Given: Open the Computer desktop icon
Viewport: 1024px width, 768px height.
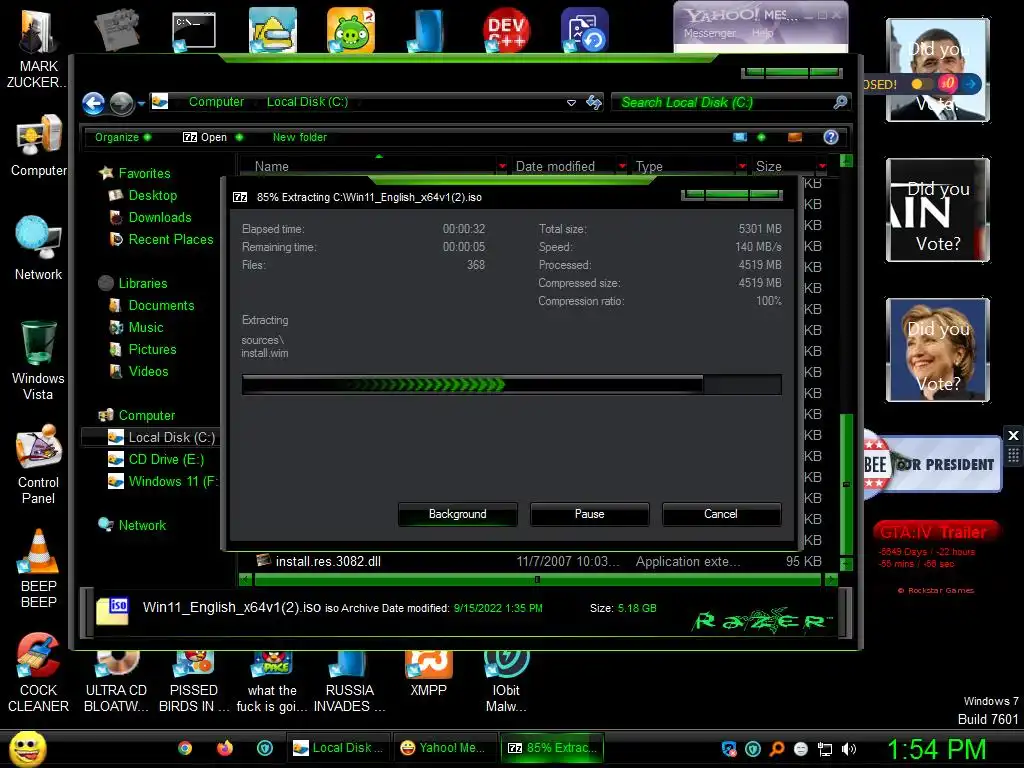Looking at the screenshot, I should pos(38,146).
